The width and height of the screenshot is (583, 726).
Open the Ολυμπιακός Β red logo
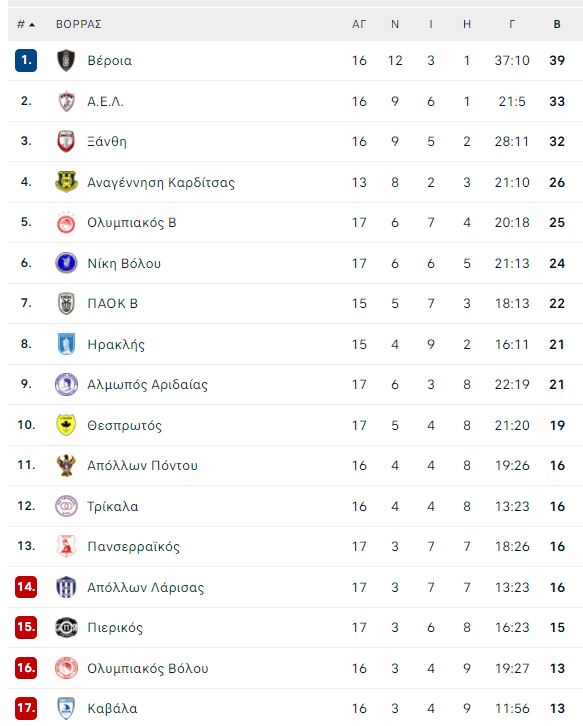(66, 223)
